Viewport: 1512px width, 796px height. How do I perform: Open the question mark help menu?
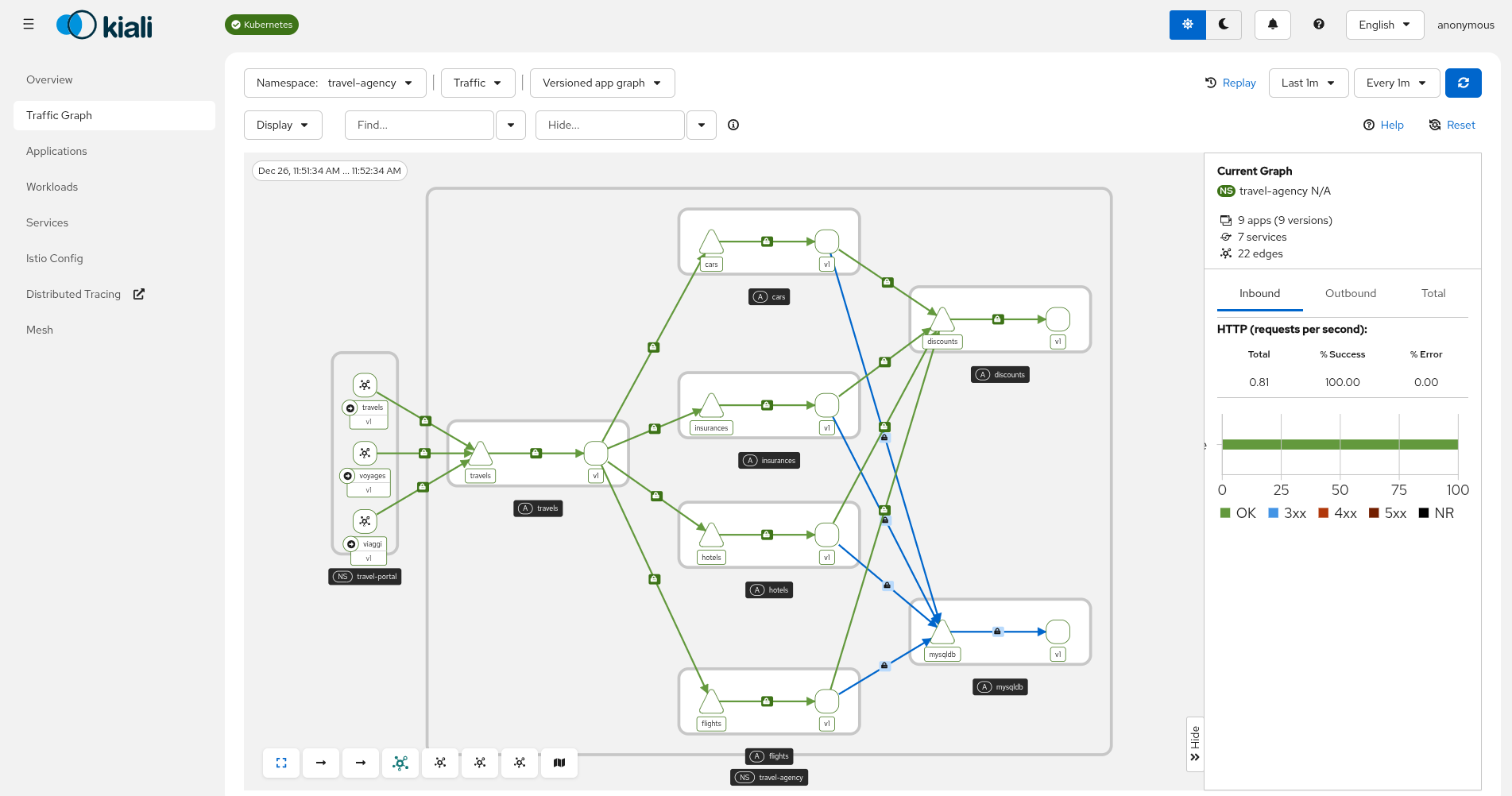[x=1318, y=25]
